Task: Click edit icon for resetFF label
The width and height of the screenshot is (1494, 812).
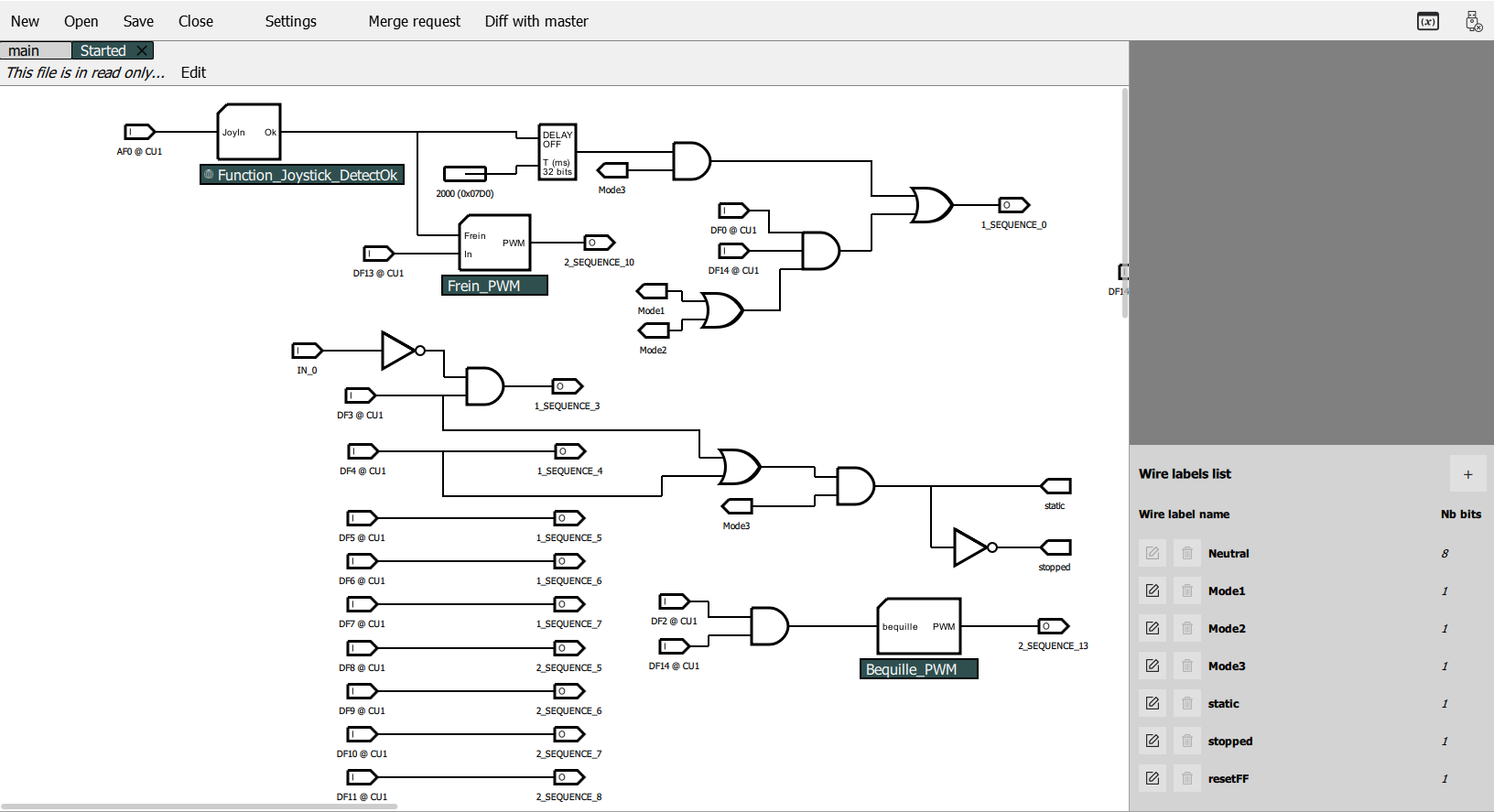Action: (x=1153, y=779)
